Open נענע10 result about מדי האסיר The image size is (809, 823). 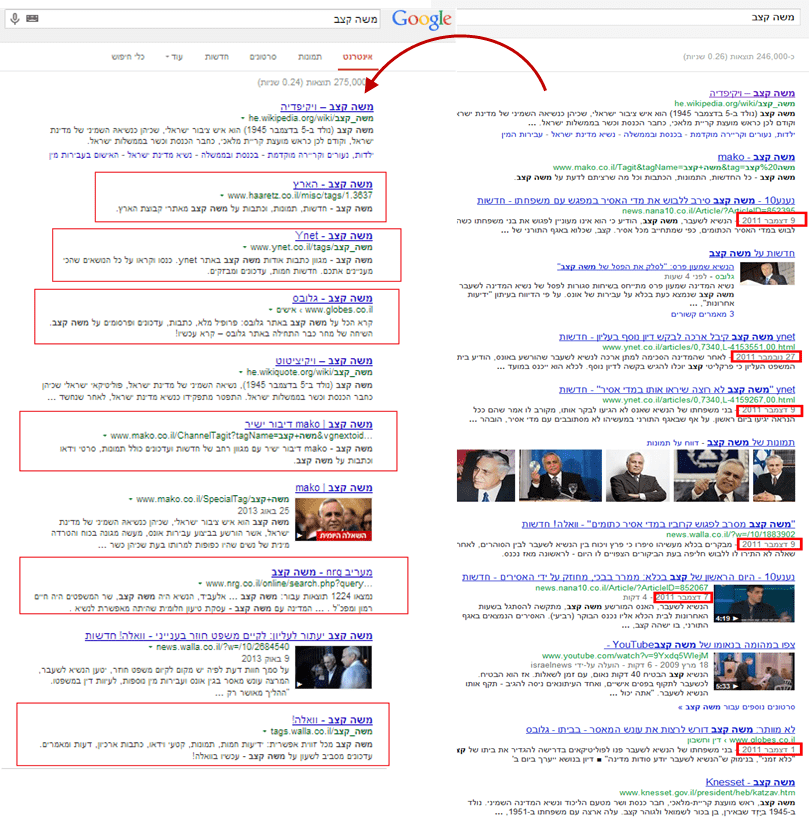[x=636, y=201]
